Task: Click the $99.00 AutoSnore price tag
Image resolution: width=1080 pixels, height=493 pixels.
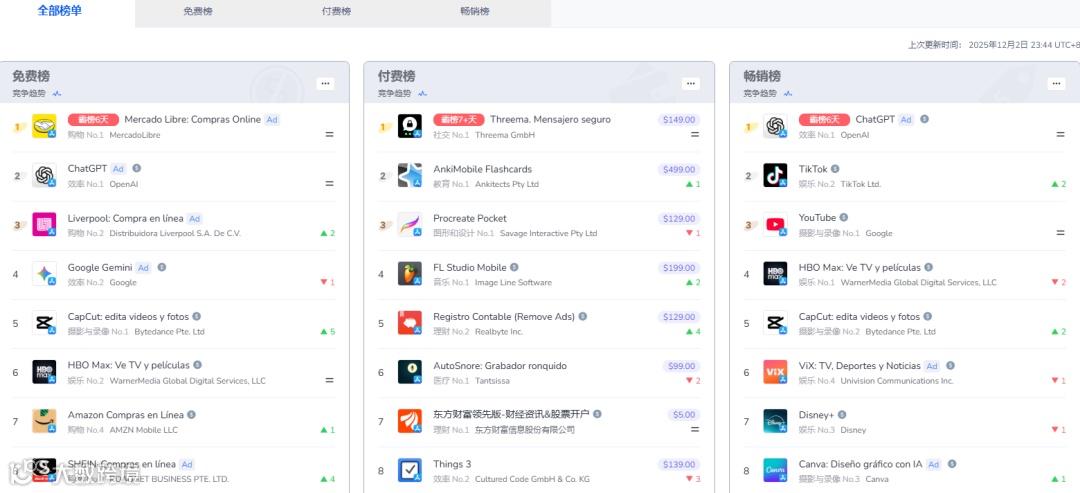Action: [x=681, y=366]
